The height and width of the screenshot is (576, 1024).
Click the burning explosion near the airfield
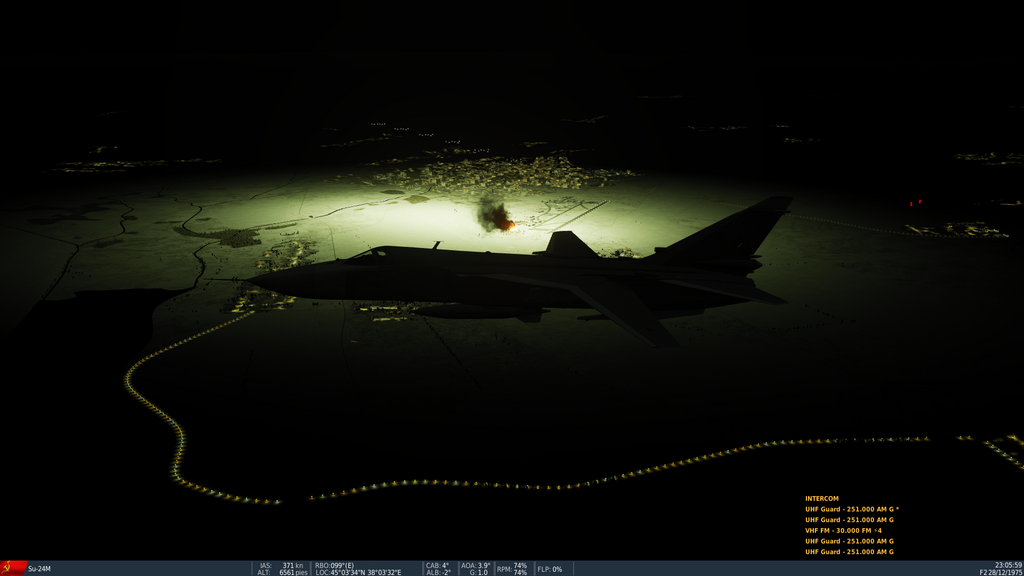coord(497,216)
